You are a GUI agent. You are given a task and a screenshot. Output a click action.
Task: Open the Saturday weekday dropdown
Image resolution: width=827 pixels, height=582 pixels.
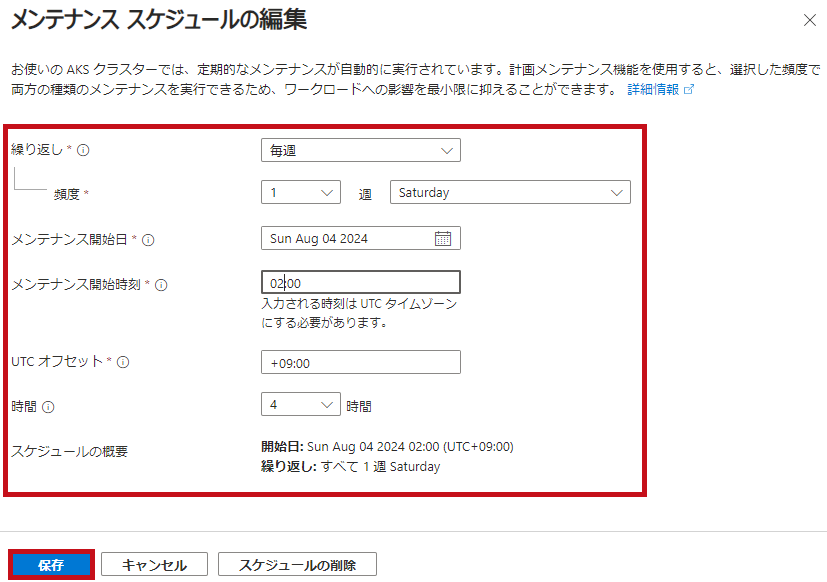click(x=510, y=192)
